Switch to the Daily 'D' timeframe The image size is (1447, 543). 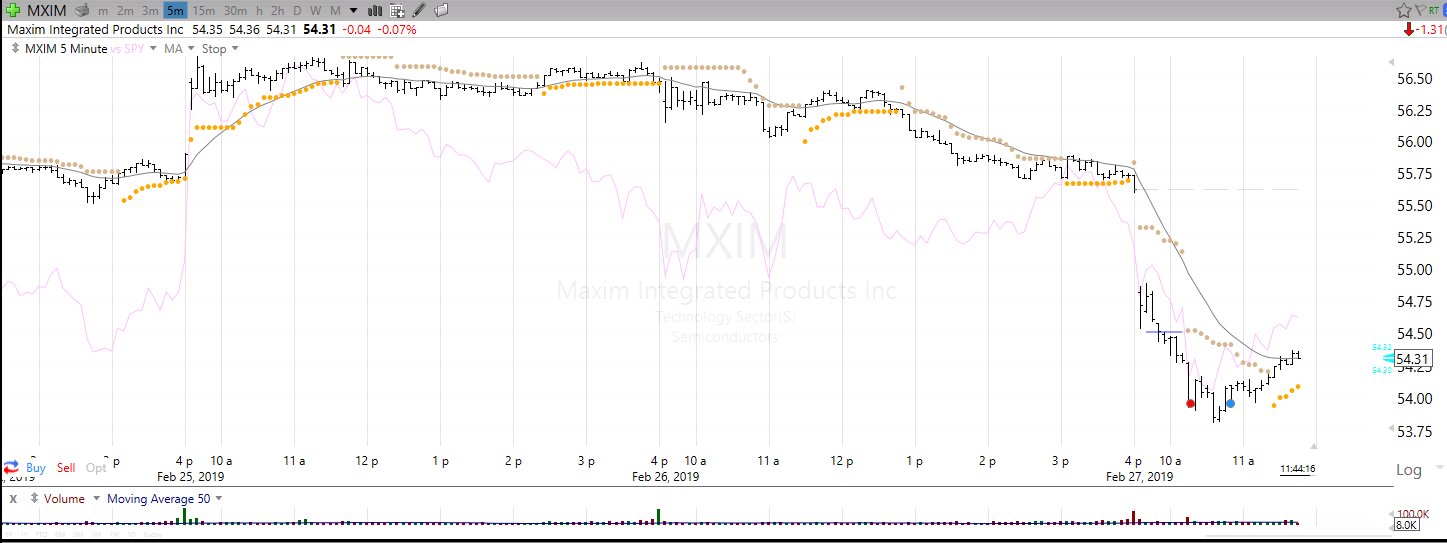(x=297, y=11)
